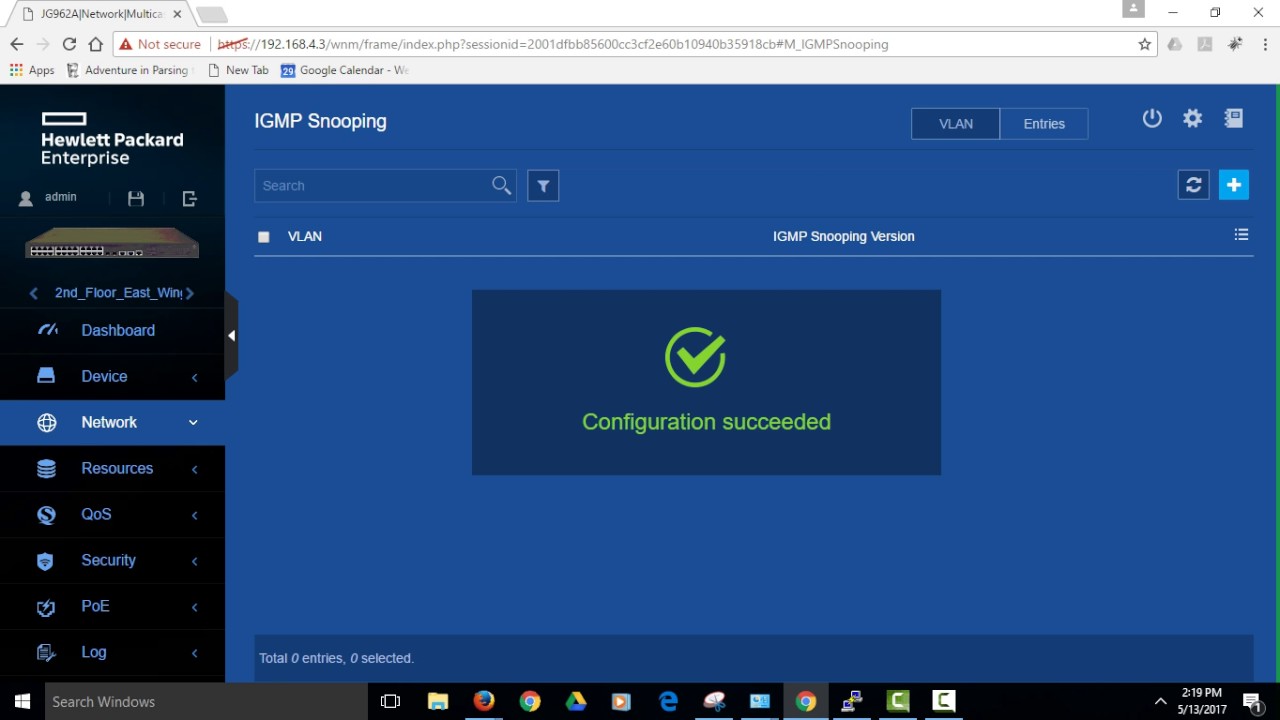The width and height of the screenshot is (1280, 720).
Task: Open the Google Calendar bookmark
Action: tap(345, 70)
